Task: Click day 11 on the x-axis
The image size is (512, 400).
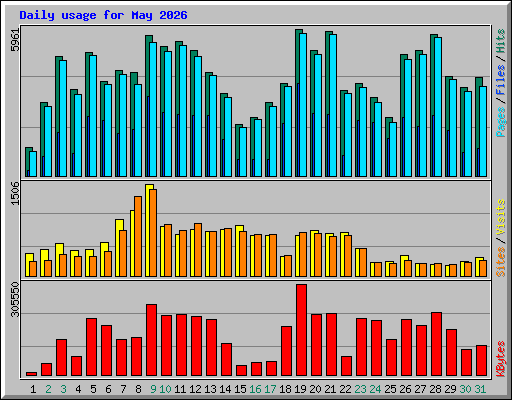Action: 180,389
